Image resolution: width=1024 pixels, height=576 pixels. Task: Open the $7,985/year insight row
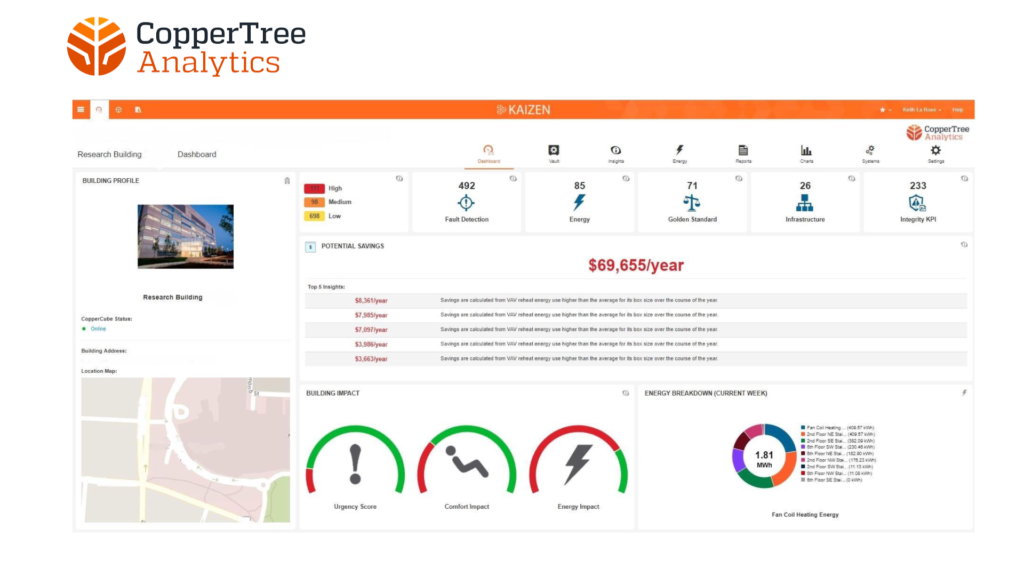pos(636,315)
